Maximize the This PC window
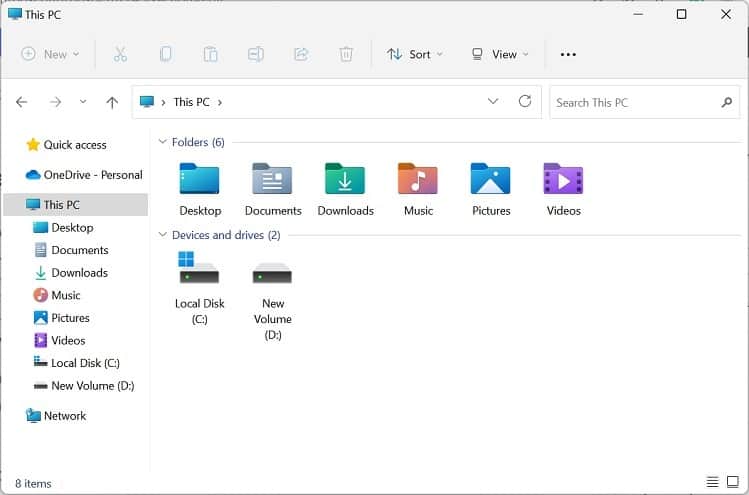Screen dimensions: 749x495 (x=682, y=14)
